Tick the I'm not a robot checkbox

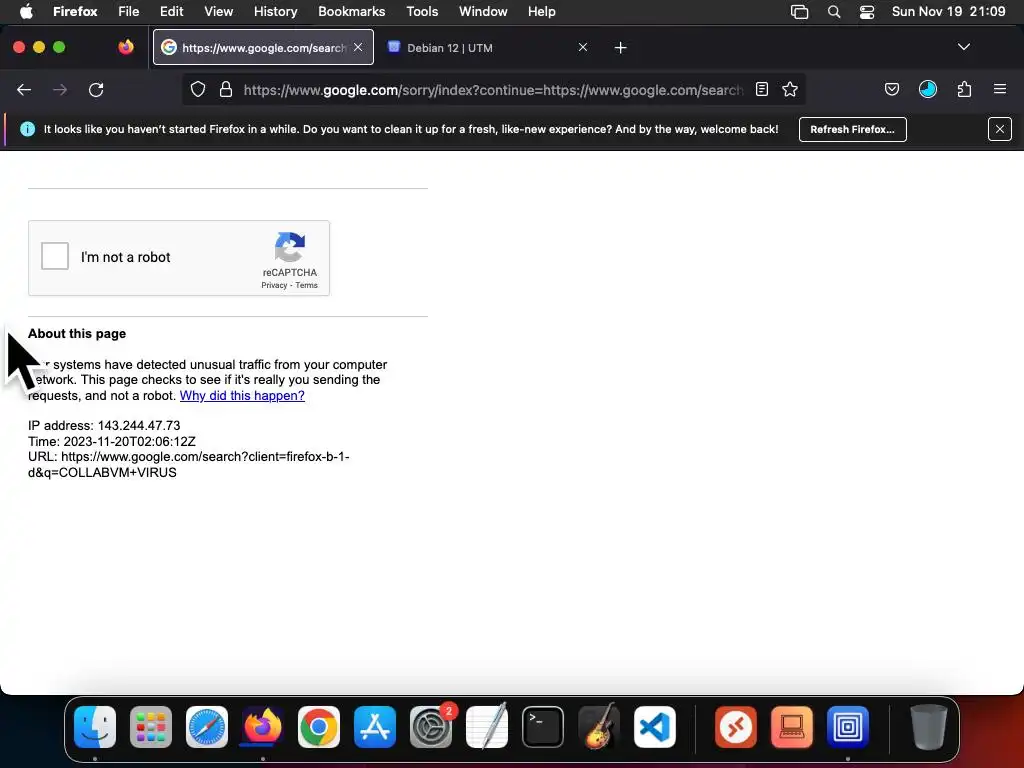(55, 256)
